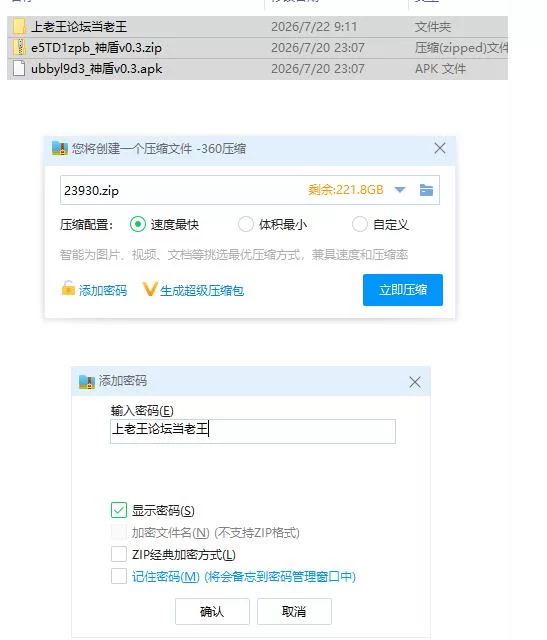
Task: Click the 立即压缩 button
Action: click(402, 290)
